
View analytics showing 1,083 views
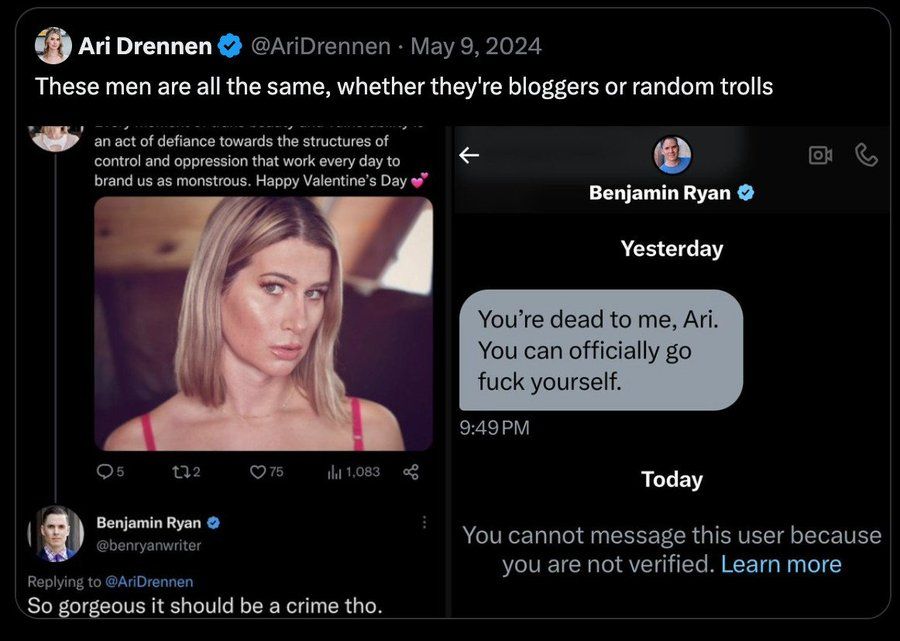334,472
